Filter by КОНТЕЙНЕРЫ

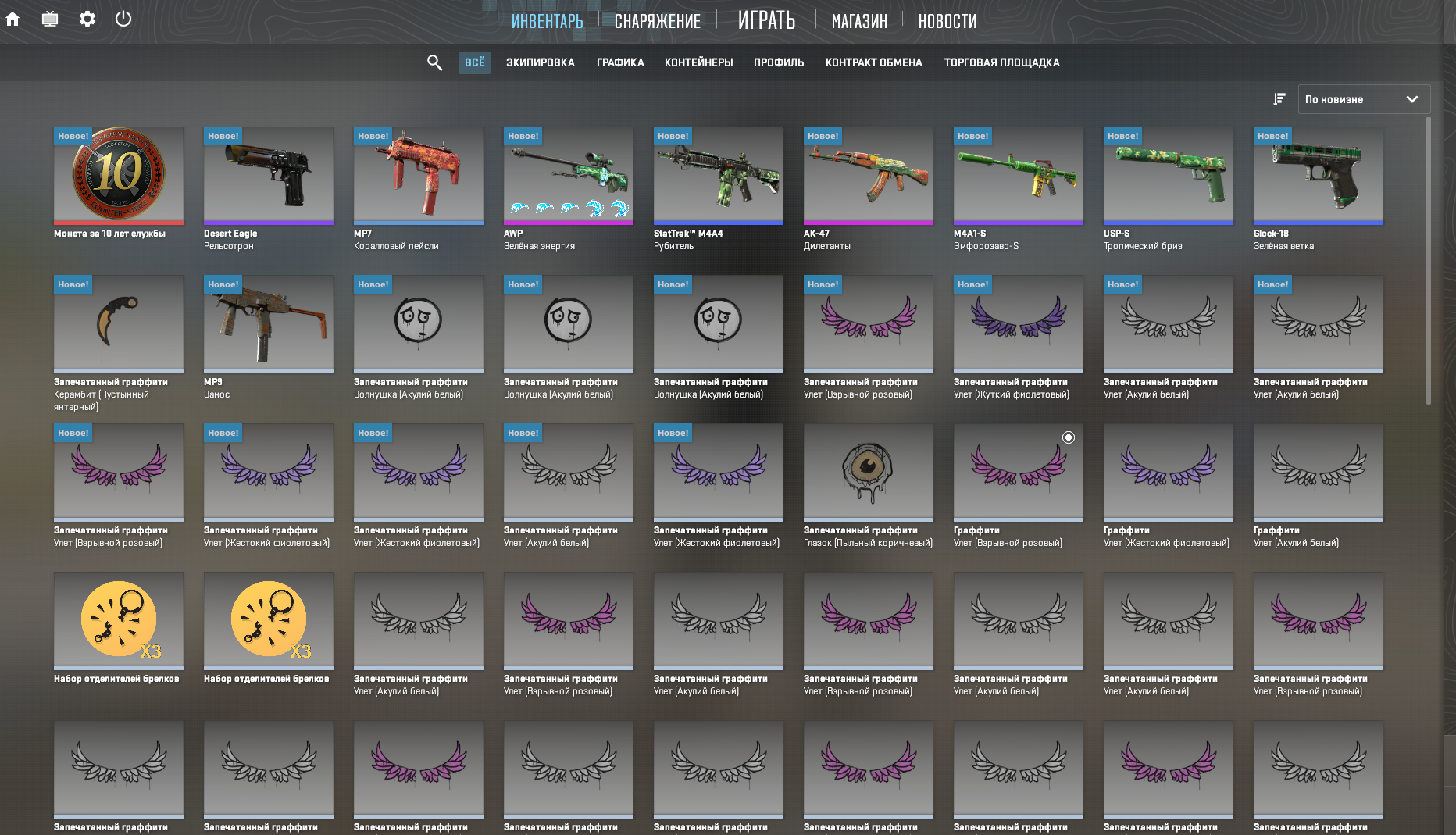(x=698, y=62)
